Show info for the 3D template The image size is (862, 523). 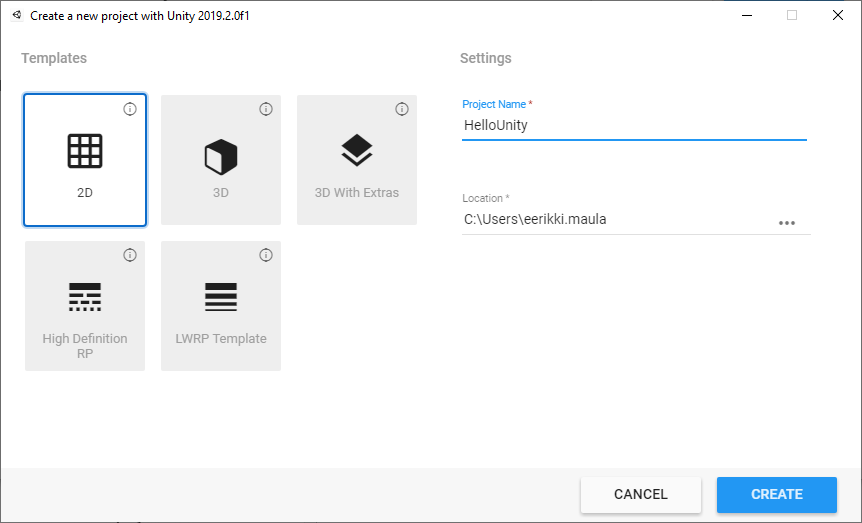click(x=266, y=109)
